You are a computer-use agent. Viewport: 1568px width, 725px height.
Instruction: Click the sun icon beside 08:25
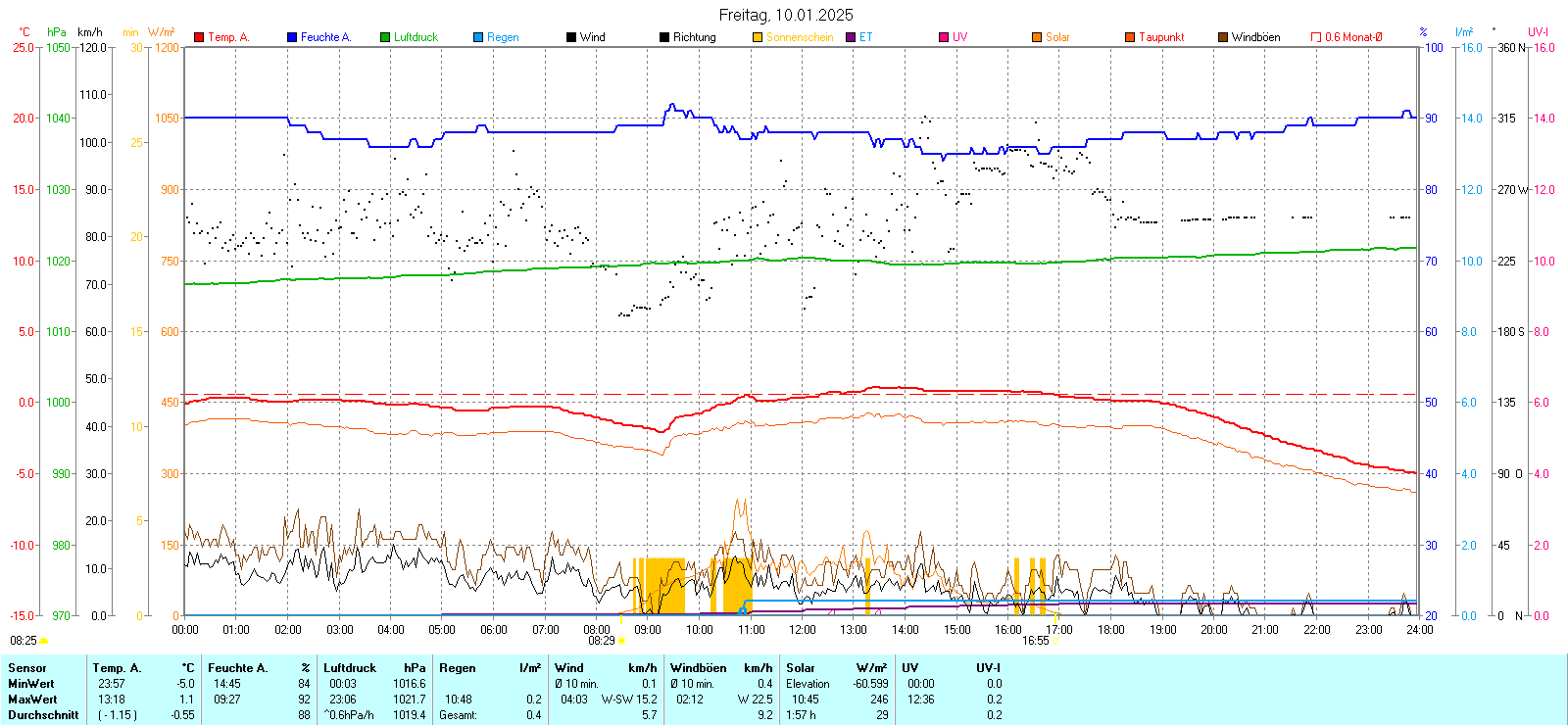tap(43, 641)
